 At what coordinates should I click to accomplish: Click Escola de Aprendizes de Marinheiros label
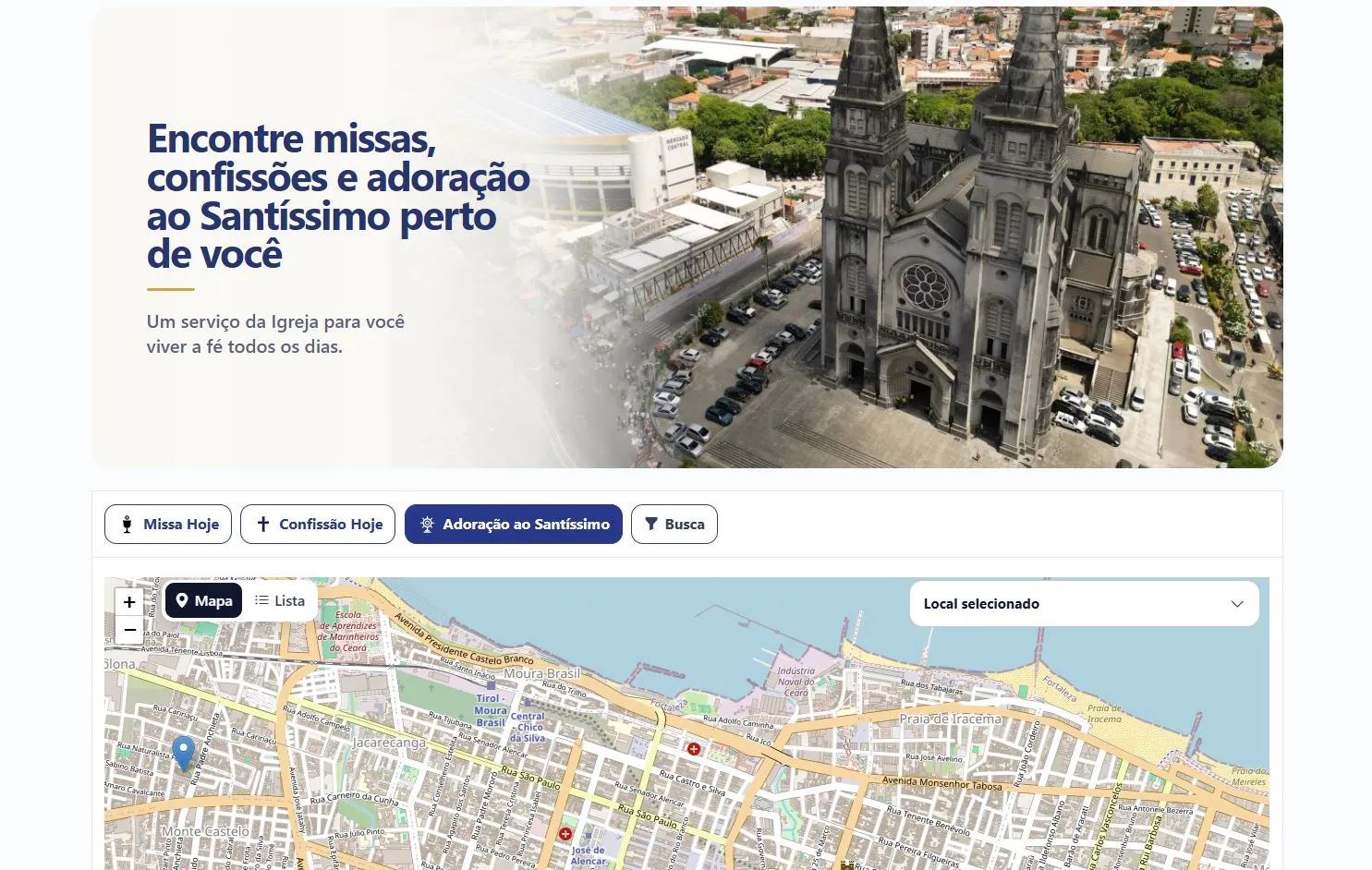tap(348, 631)
